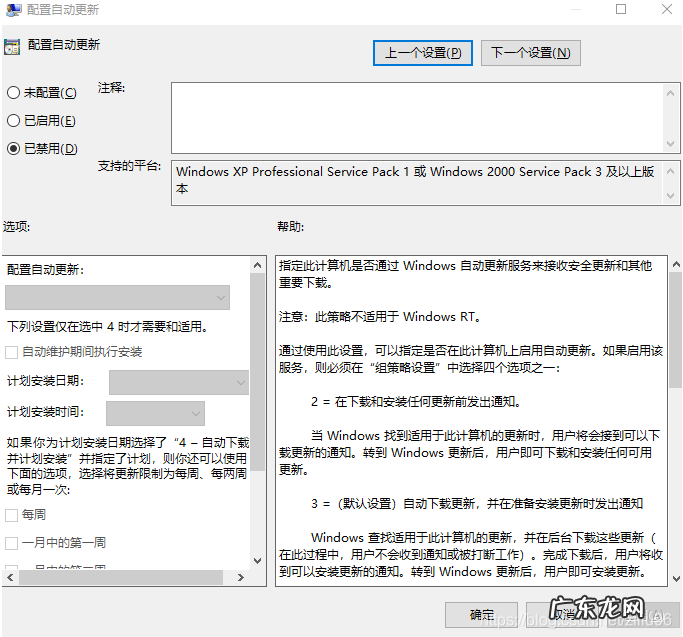
Task: Click the policy icon beside 配置自动更新 heading
Action: coord(12,46)
